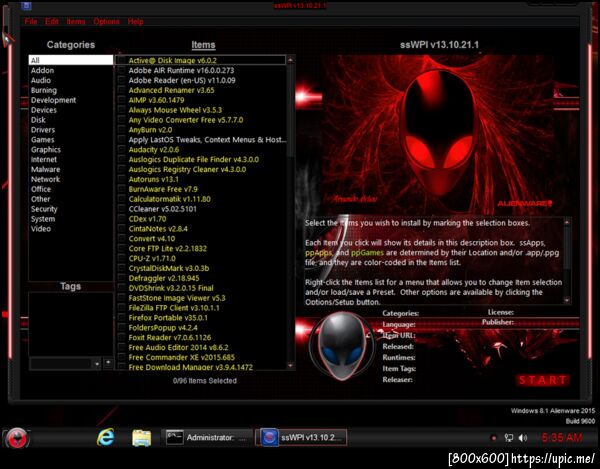The image size is (600, 469).
Task: Click the items list scroll up arrow
Action: 290,60
